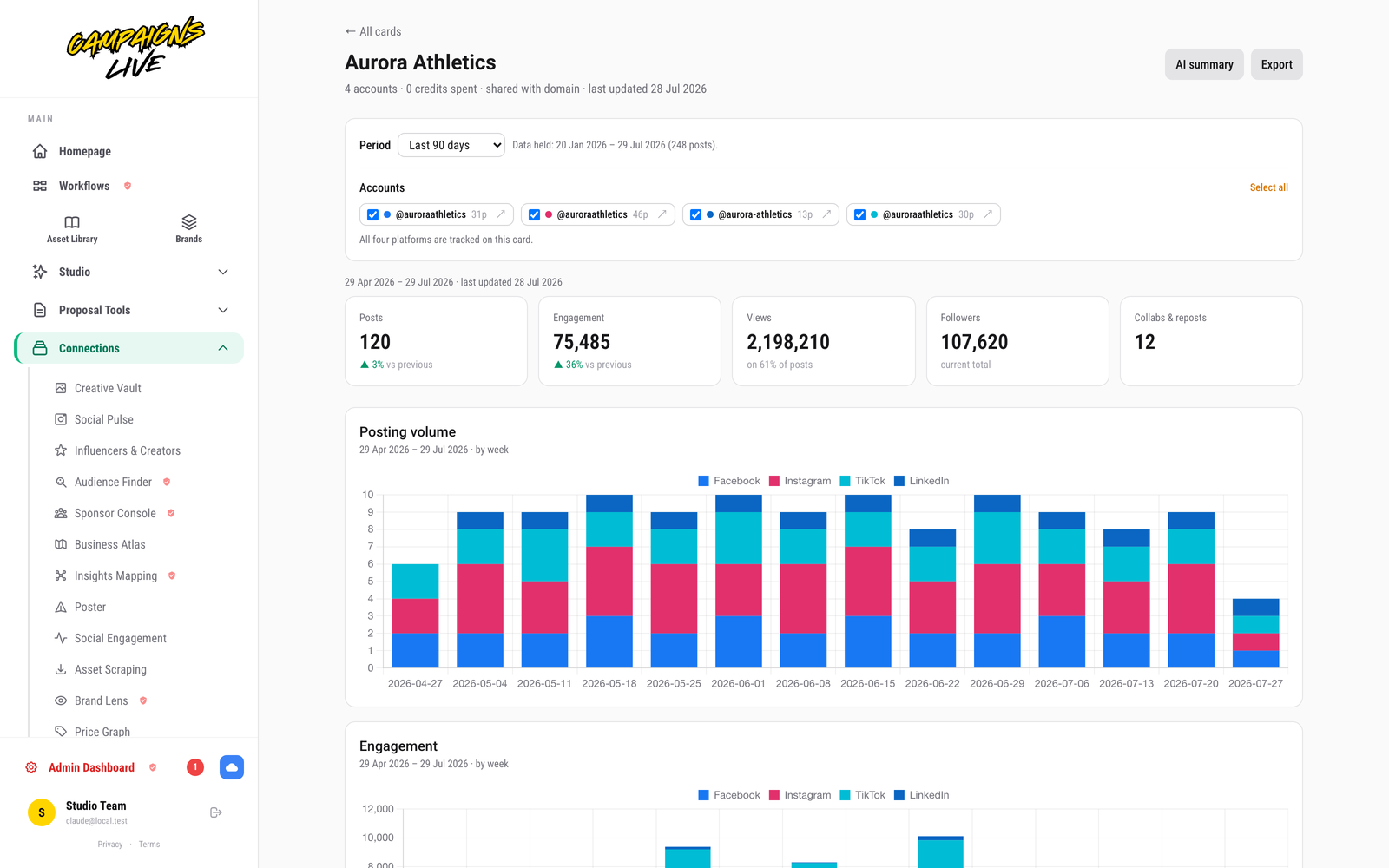Click the red notification badge
The image size is (1389, 868).
[195, 767]
